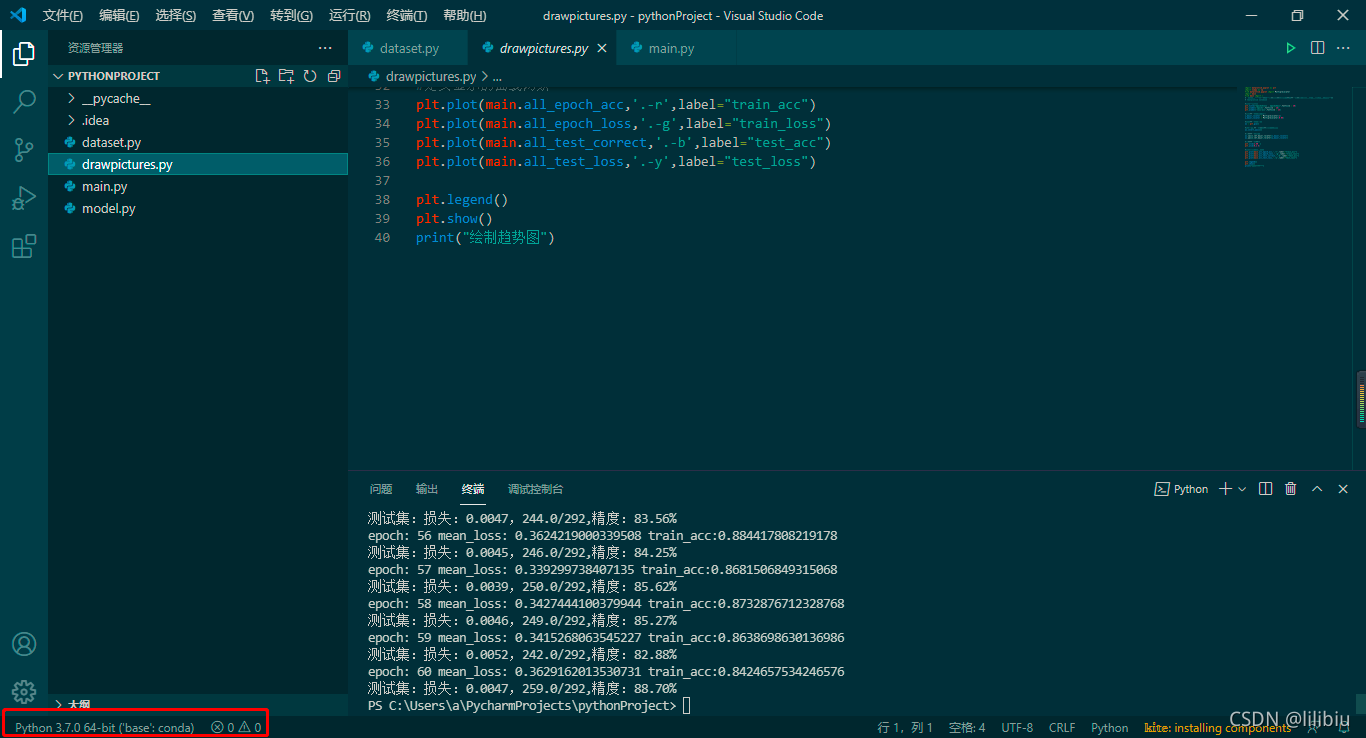Click the editor vertical scrollbar thumb

[1361, 398]
